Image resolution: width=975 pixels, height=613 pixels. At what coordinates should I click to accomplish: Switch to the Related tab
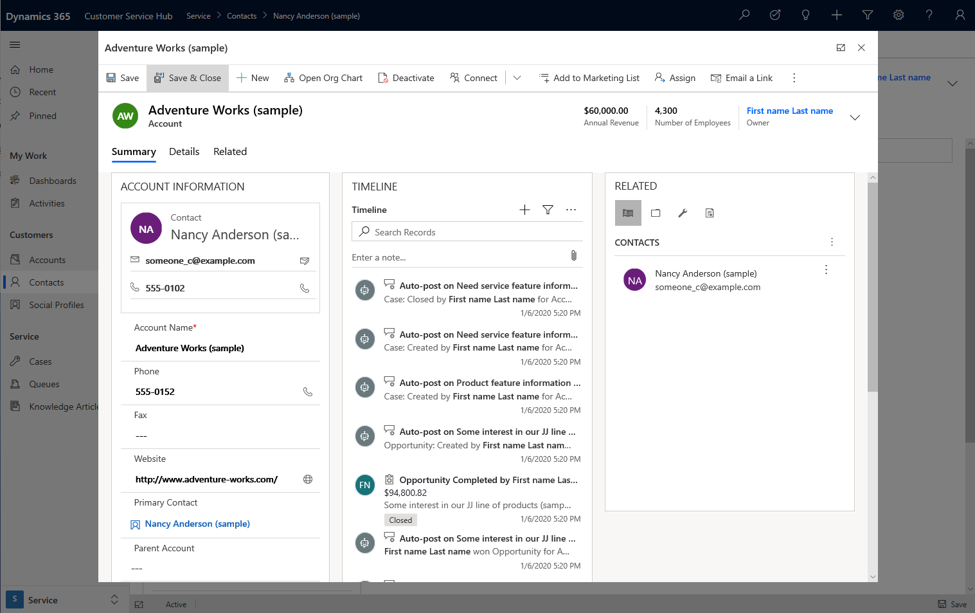pos(230,152)
